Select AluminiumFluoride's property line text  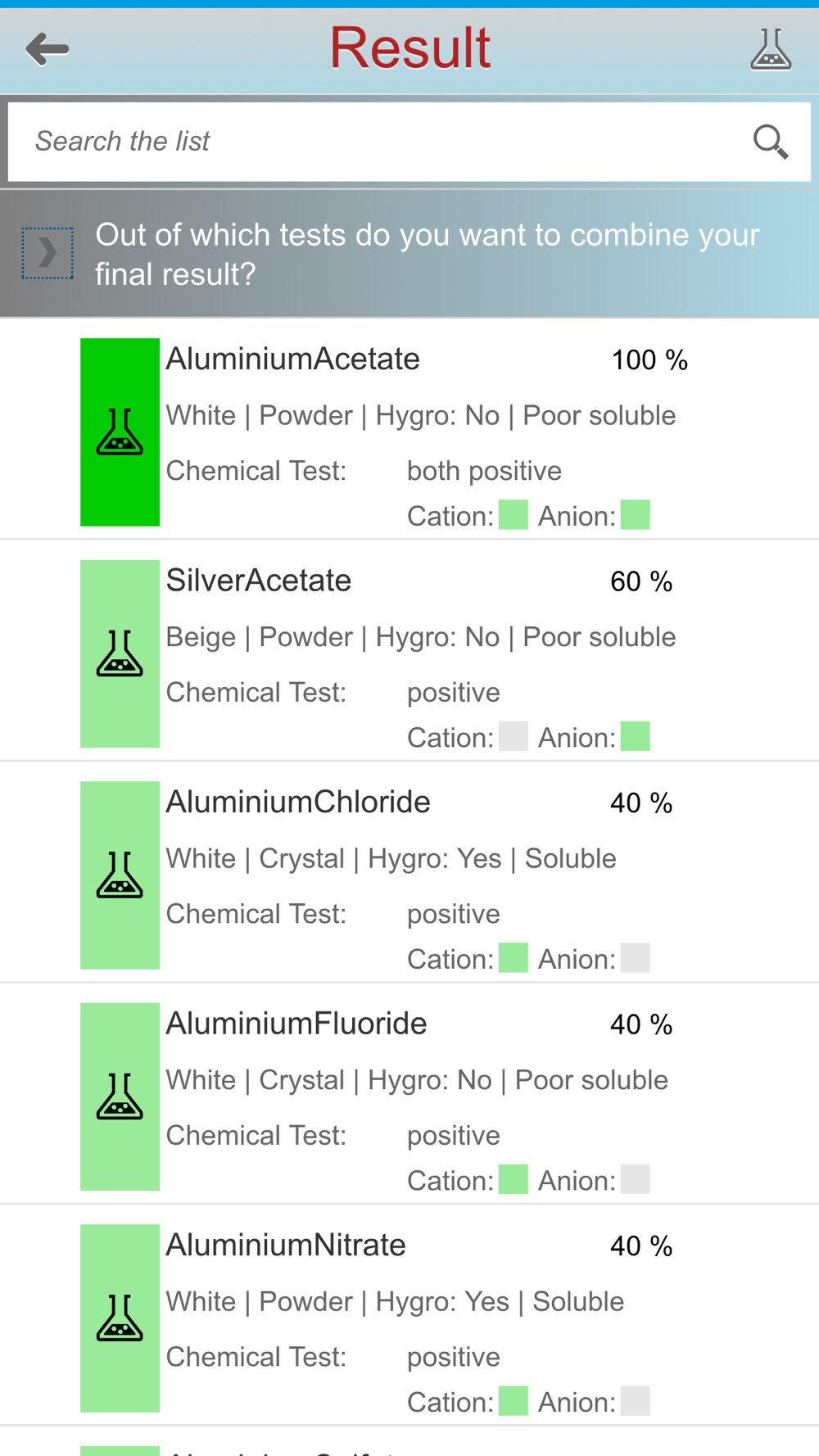[417, 1080]
